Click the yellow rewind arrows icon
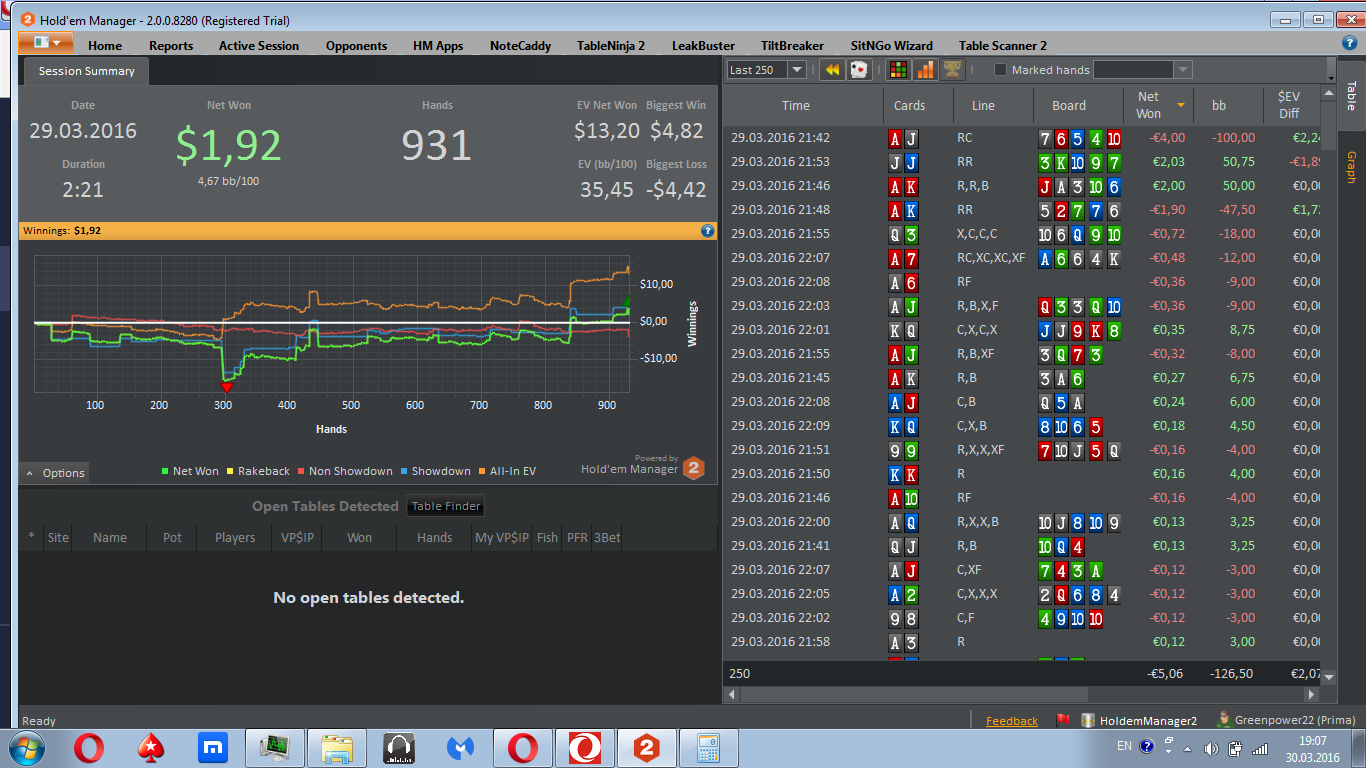This screenshot has width=1366, height=768. [831, 70]
